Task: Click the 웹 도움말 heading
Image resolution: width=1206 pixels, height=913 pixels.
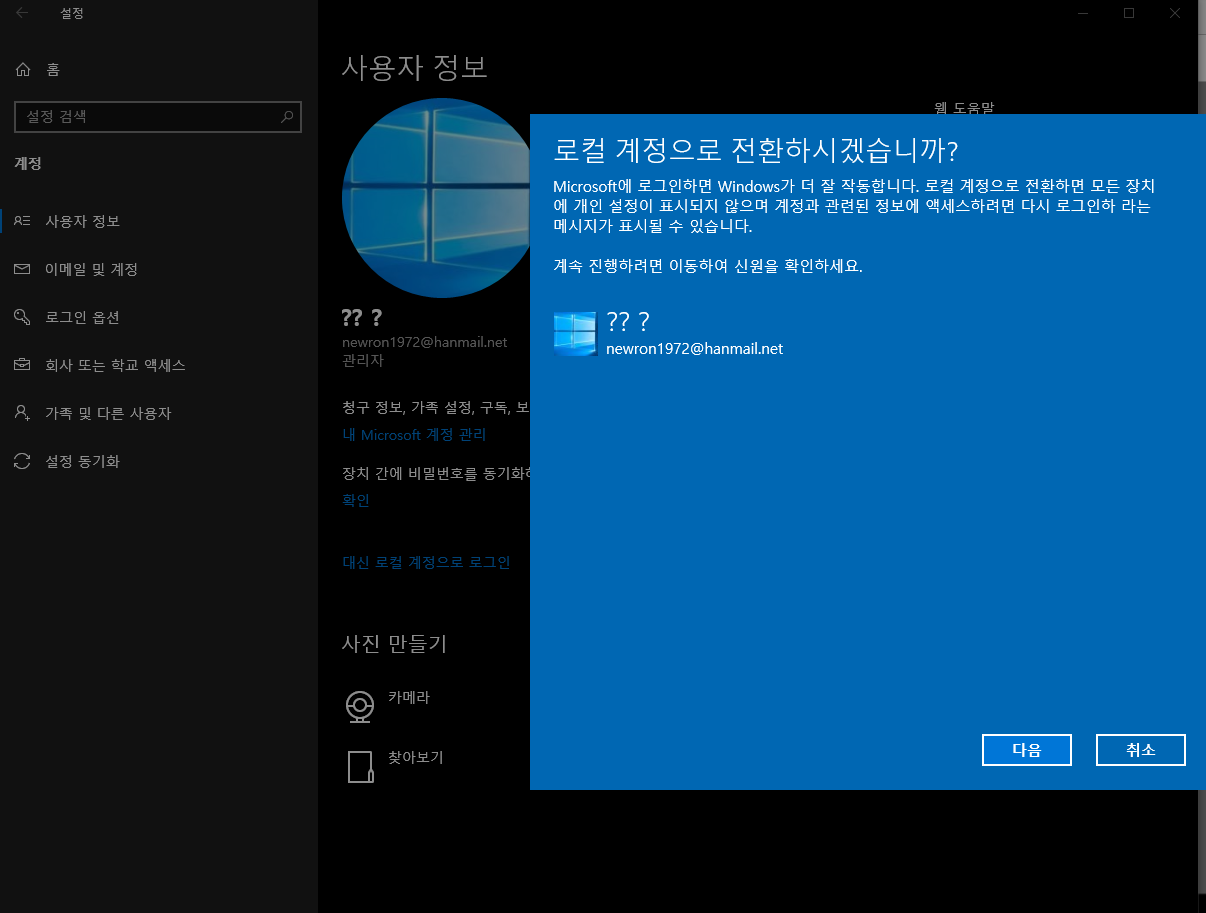Action: pos(964,107)
